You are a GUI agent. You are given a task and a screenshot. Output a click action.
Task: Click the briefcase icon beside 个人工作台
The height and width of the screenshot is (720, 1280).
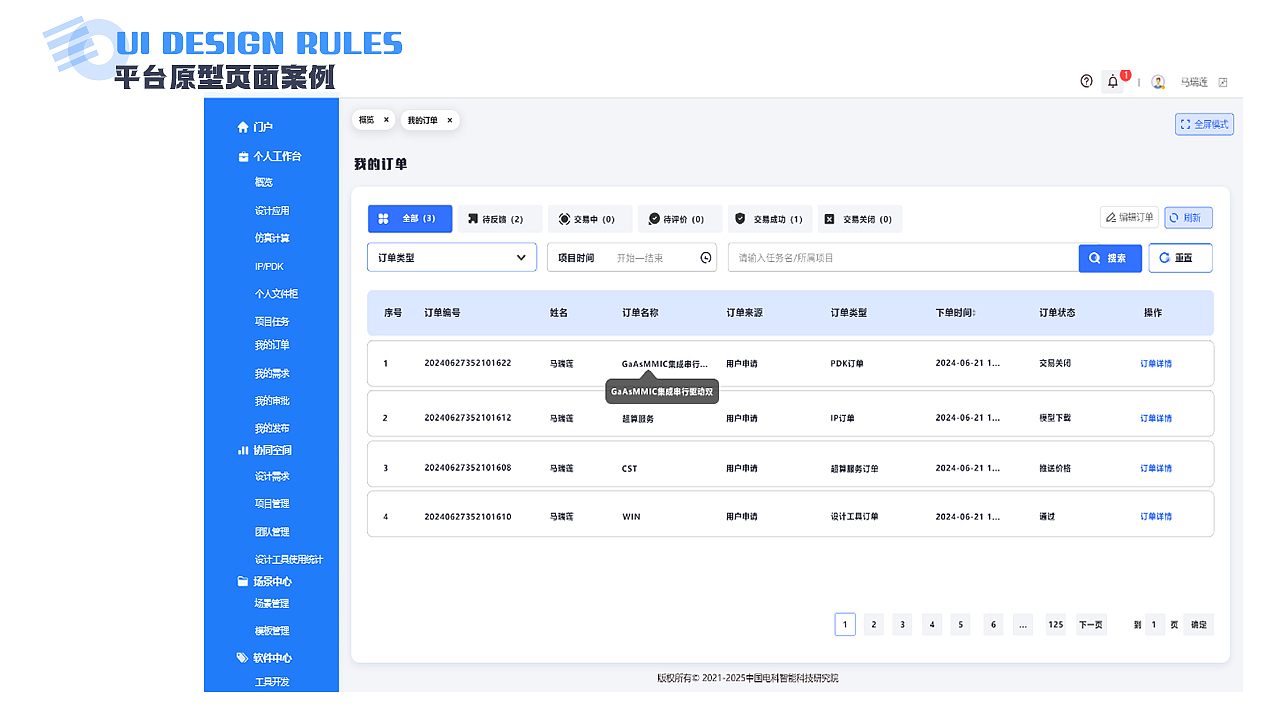[243, 156]
